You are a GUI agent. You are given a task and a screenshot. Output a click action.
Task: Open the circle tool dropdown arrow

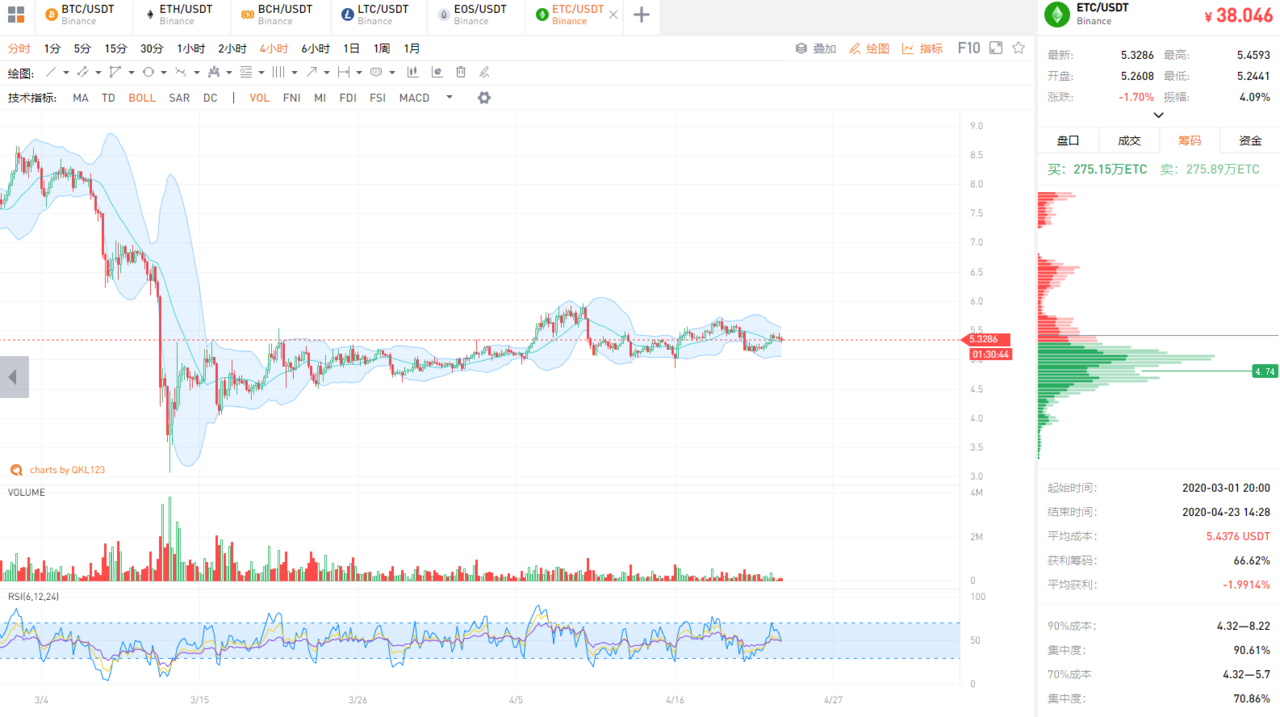tap(164, 72)
